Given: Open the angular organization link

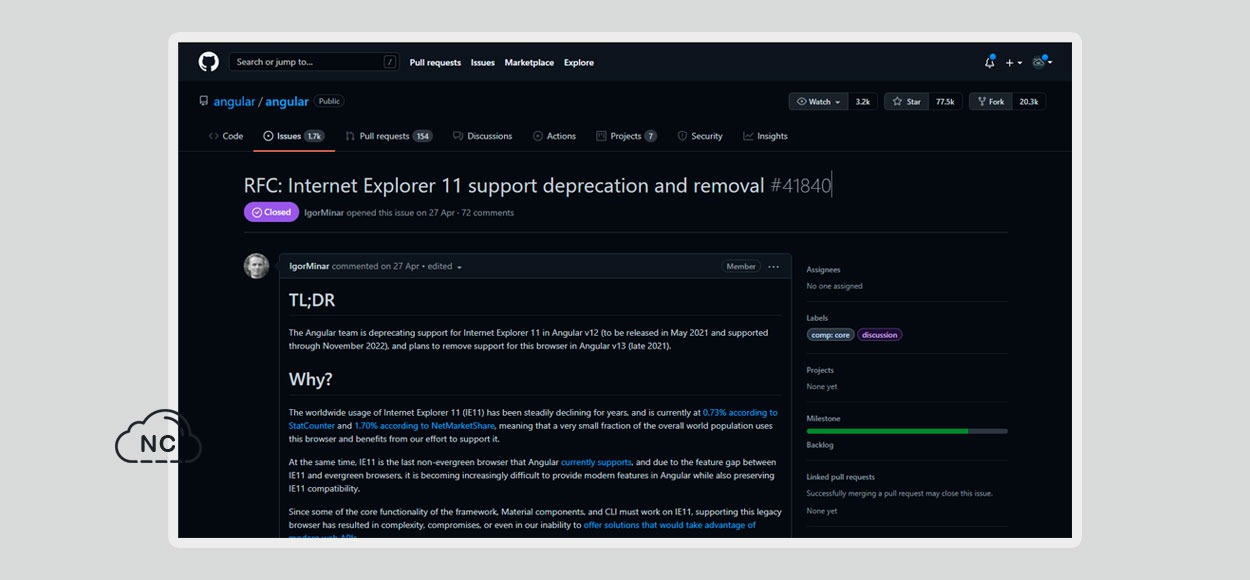Looking at the screenshot, I should click(234, 102).
